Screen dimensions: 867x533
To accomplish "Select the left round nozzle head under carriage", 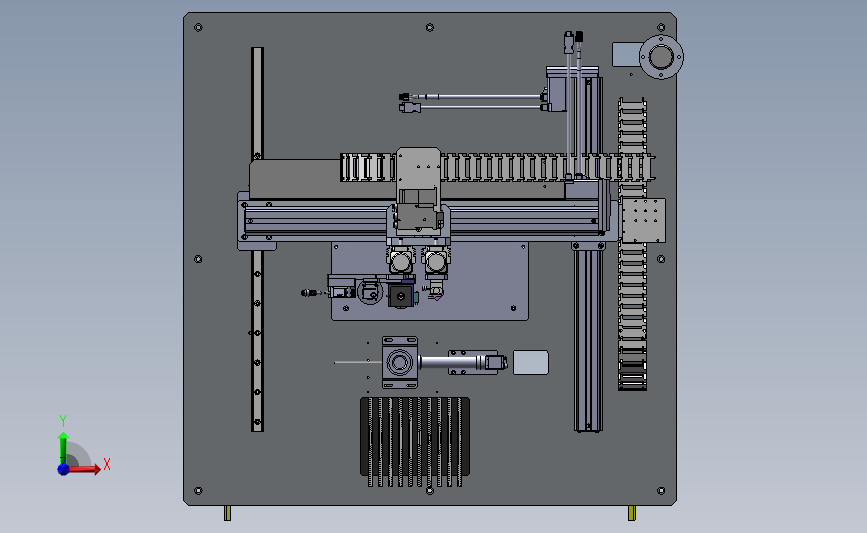I will pyautogui.click(x=401, y=261).
